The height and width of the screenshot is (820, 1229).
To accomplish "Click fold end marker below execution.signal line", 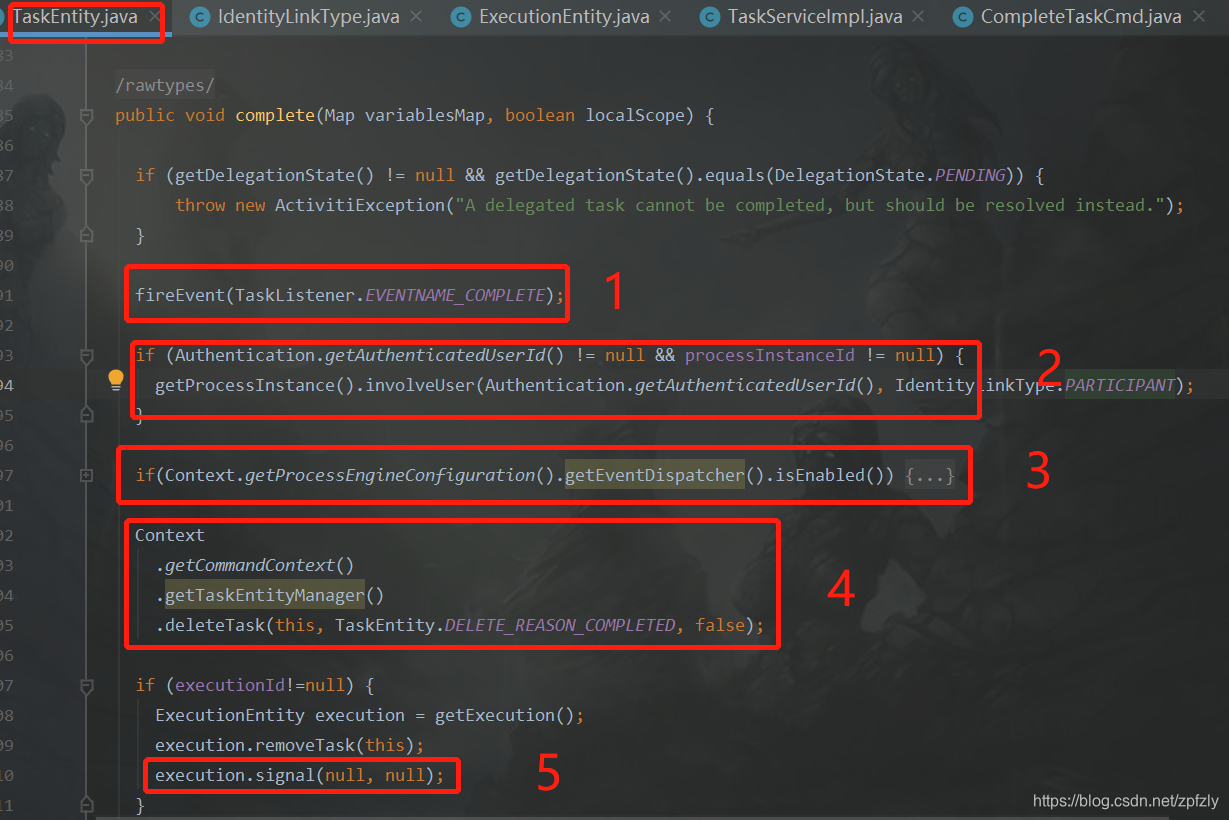I will coord(86,805).
